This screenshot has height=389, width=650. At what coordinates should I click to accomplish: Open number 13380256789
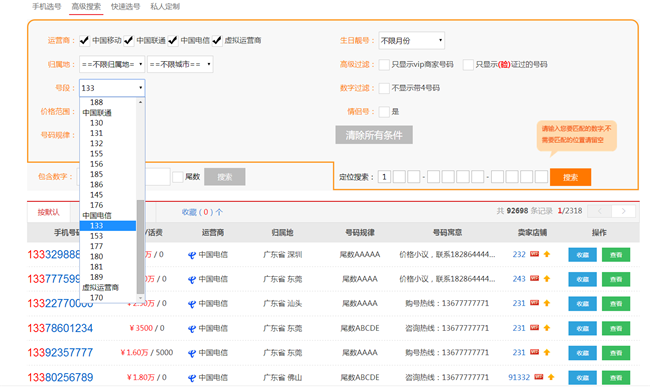coord(60,377)
